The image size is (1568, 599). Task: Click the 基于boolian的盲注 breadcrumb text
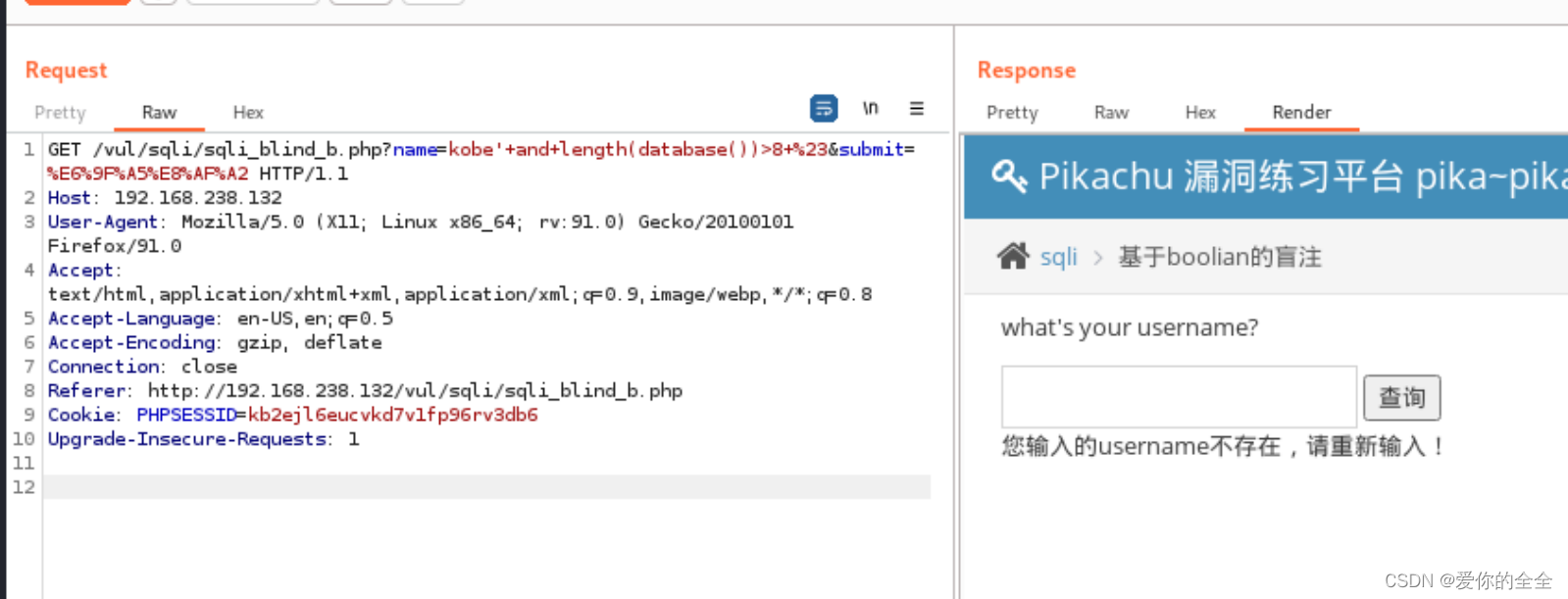1220,257
